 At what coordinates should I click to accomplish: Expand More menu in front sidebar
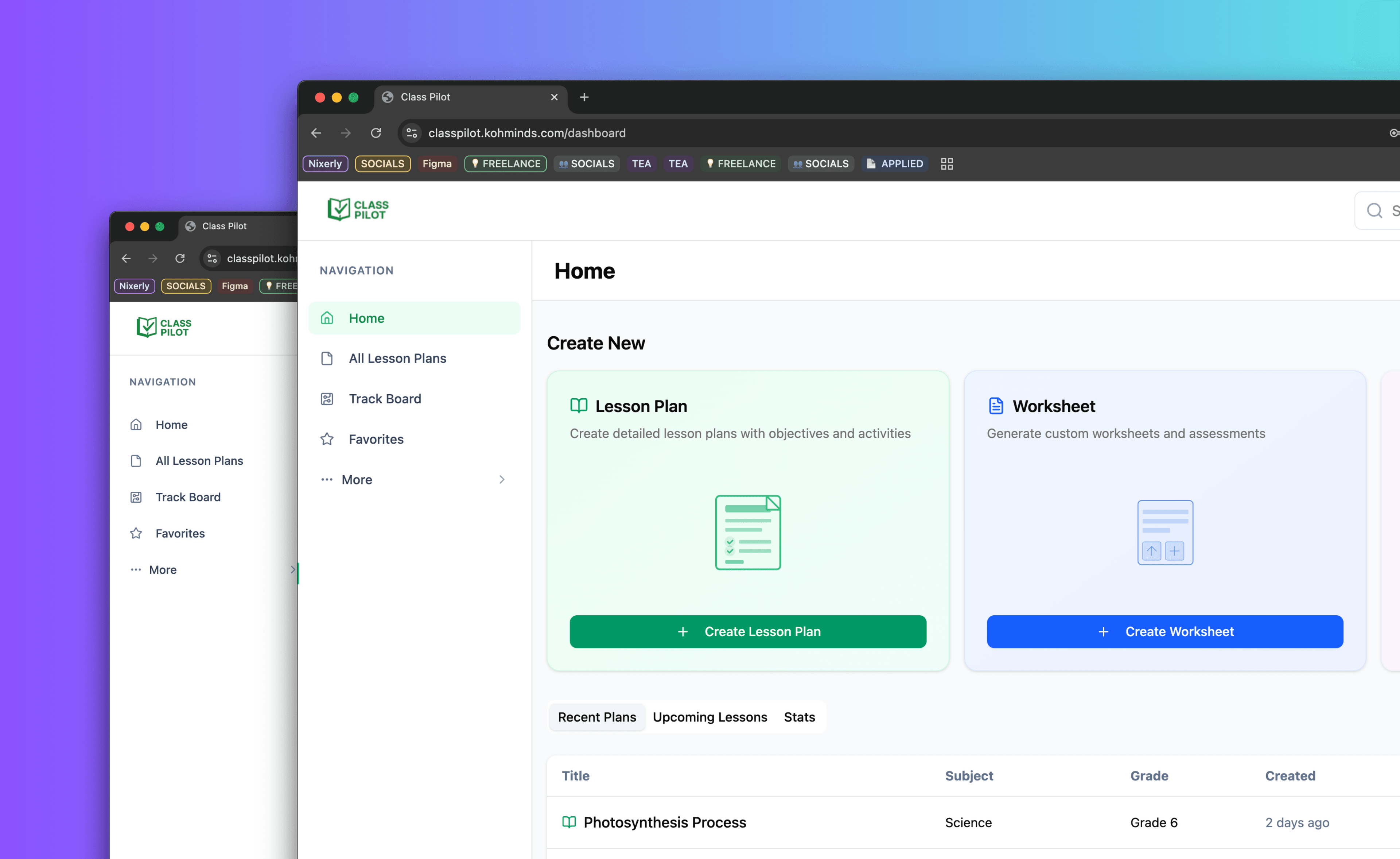[x=414, y=480]
